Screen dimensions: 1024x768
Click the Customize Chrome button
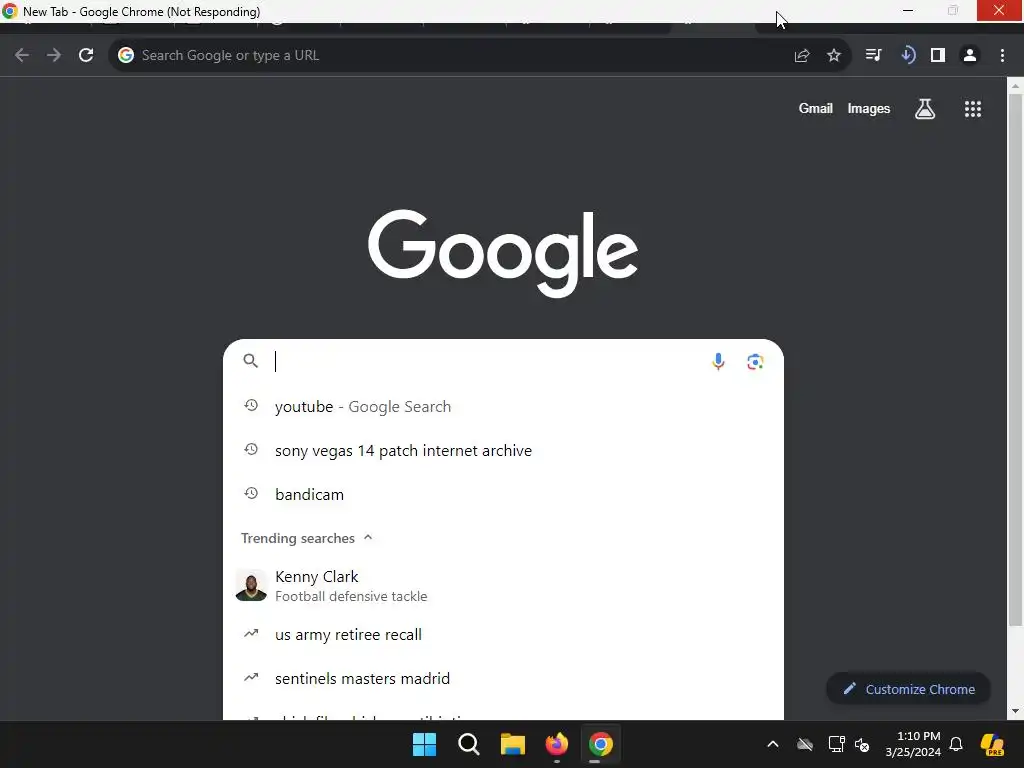coord(908,689)
